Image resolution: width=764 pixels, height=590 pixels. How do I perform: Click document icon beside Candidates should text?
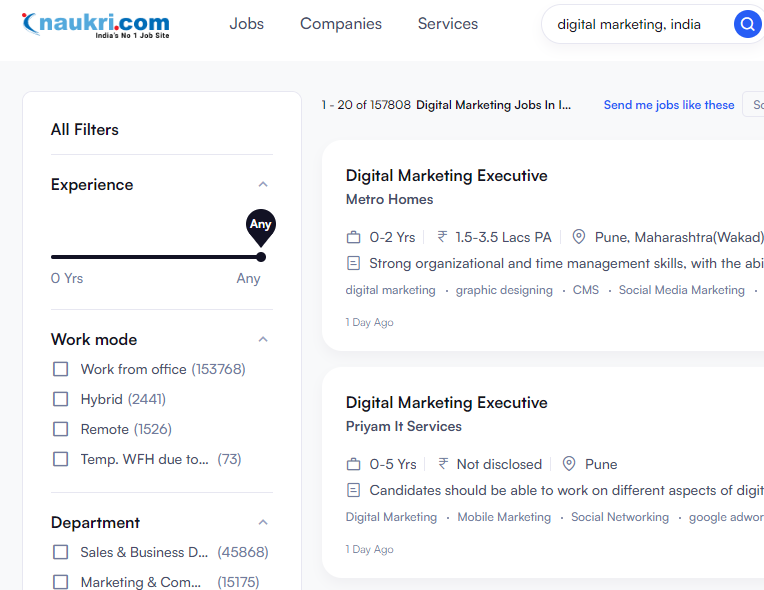click(x=353, y=490)
